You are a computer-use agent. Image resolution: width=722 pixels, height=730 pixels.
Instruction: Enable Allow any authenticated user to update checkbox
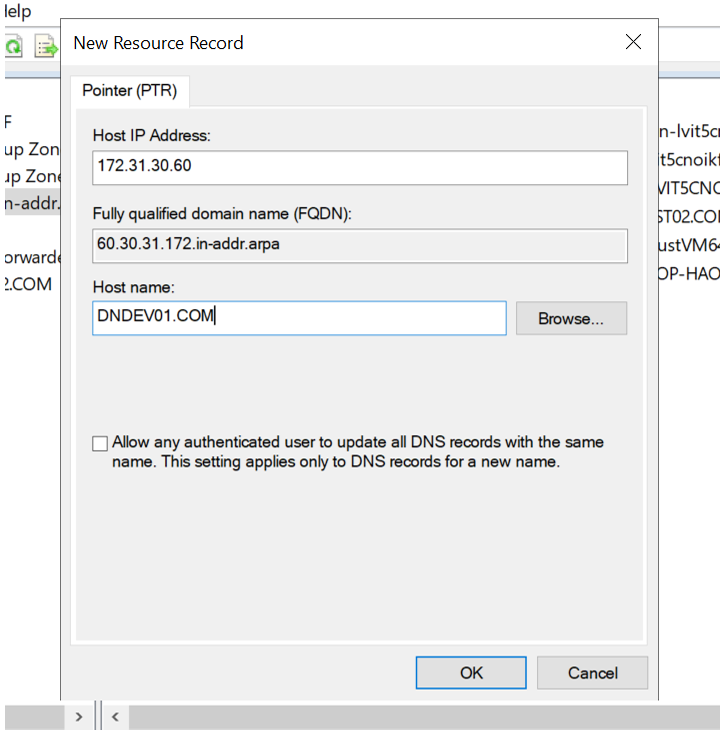pos(100,443)
